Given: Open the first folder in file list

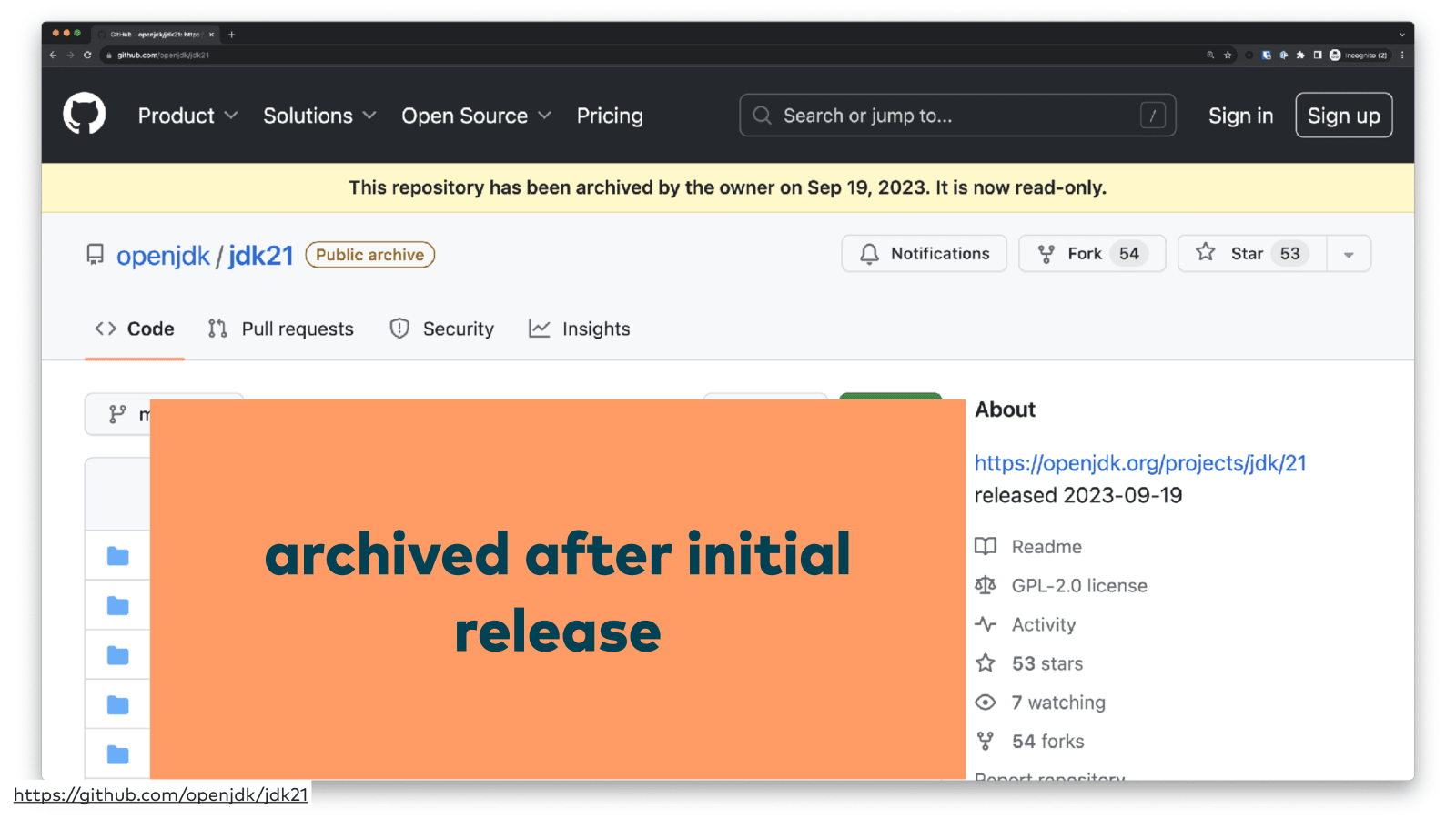Looking at the screenshot, I should pos(118,556).
